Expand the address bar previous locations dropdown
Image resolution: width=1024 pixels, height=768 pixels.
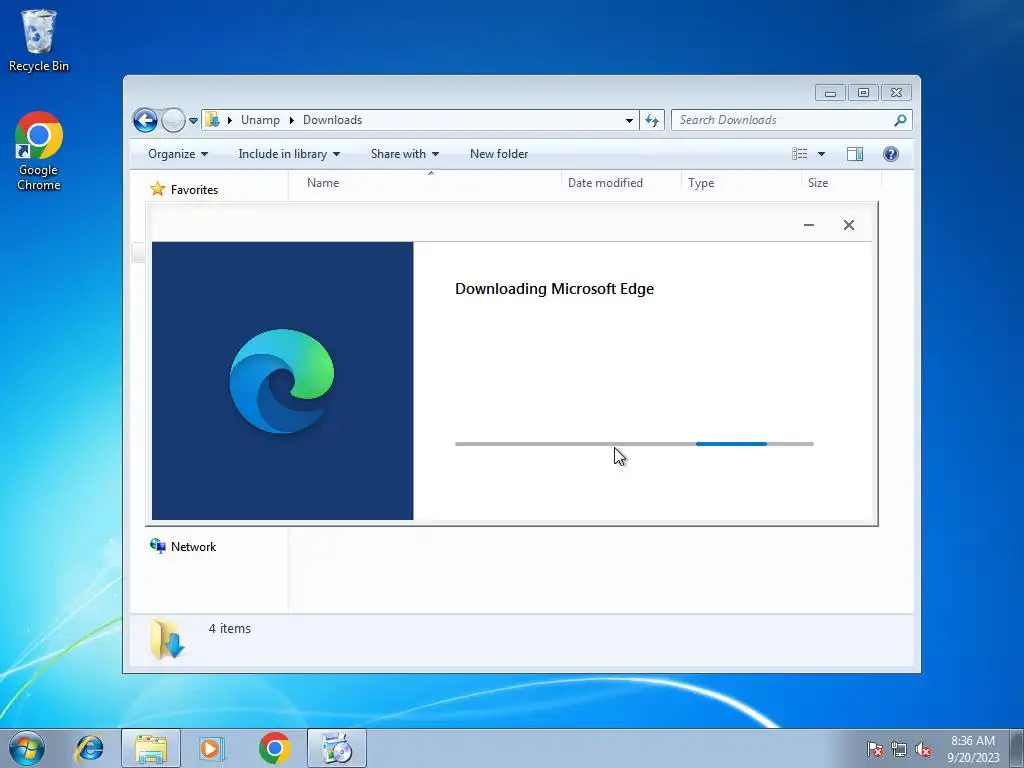[x=629, y=120]
